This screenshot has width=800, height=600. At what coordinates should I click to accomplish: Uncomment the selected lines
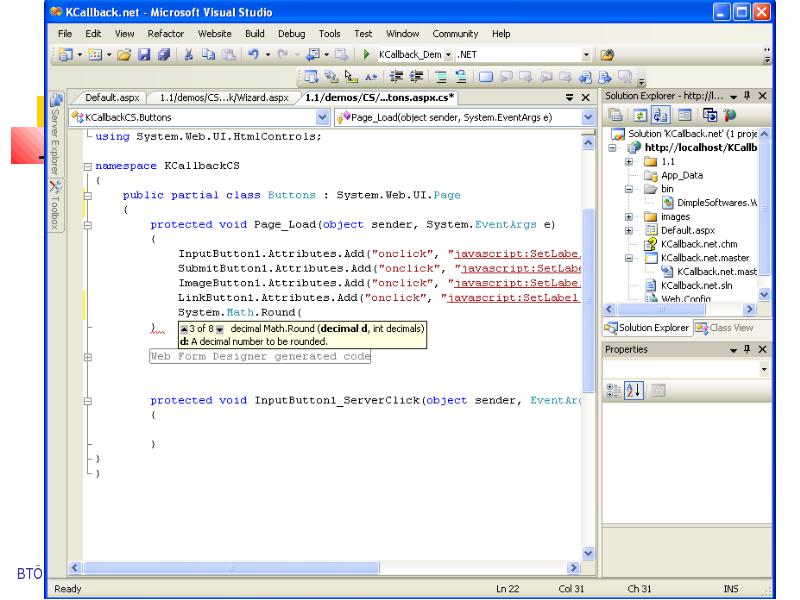(x=461, y=77)
